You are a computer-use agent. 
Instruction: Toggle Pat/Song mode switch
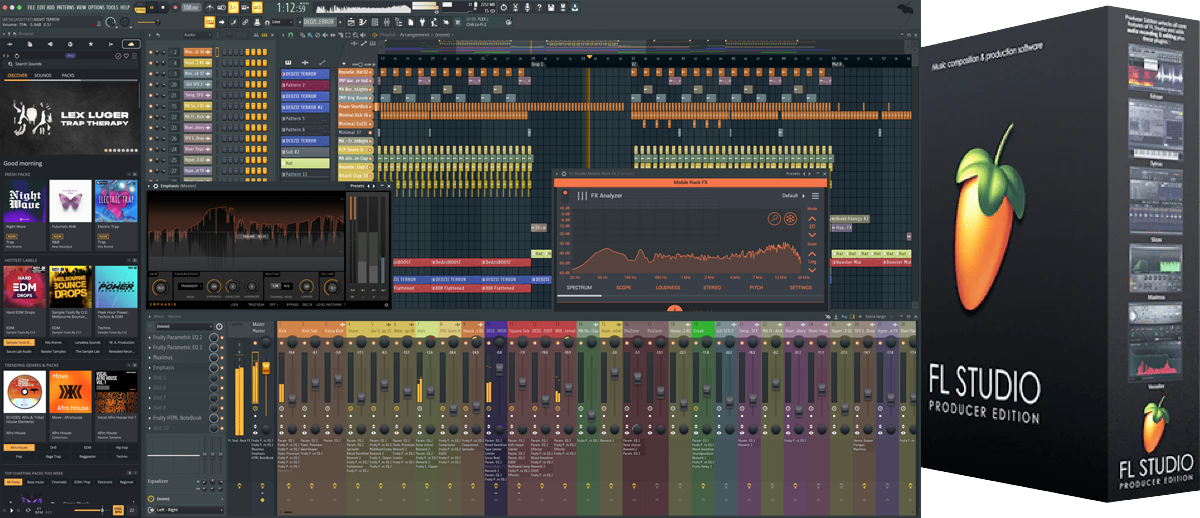(x=139, y=7)
